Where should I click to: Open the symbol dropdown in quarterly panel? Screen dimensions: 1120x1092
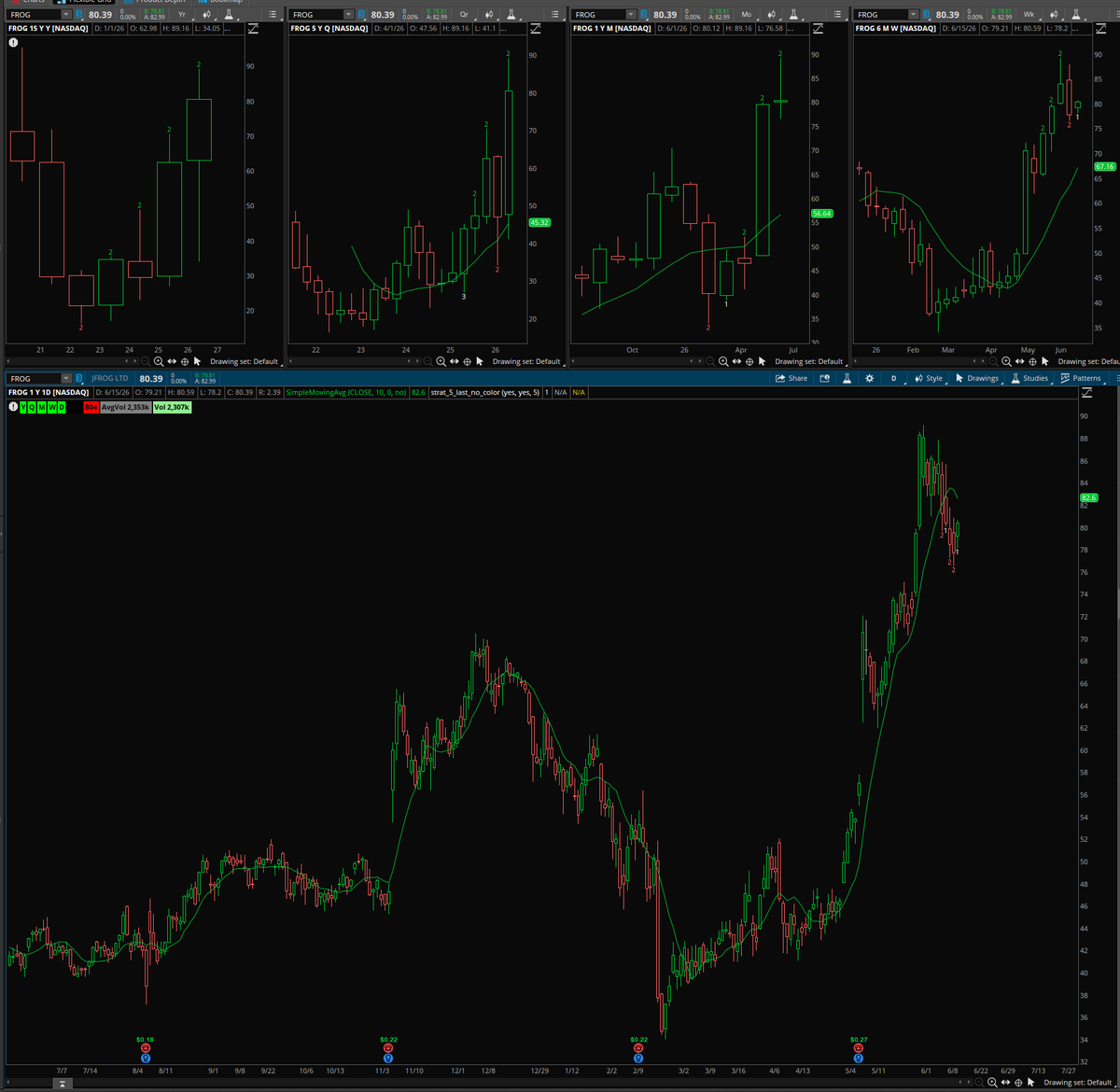[x=349, y=15]
